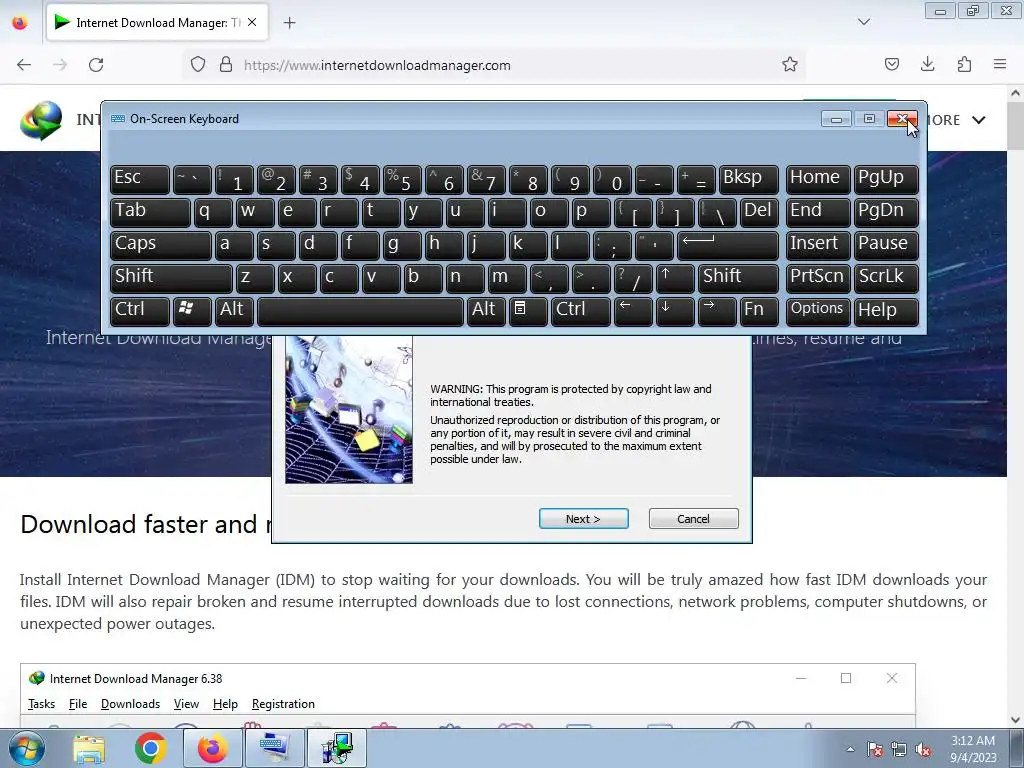Bookmark this page with the star icon
This screenshot has height=768, width=1024.
[790, 65]
